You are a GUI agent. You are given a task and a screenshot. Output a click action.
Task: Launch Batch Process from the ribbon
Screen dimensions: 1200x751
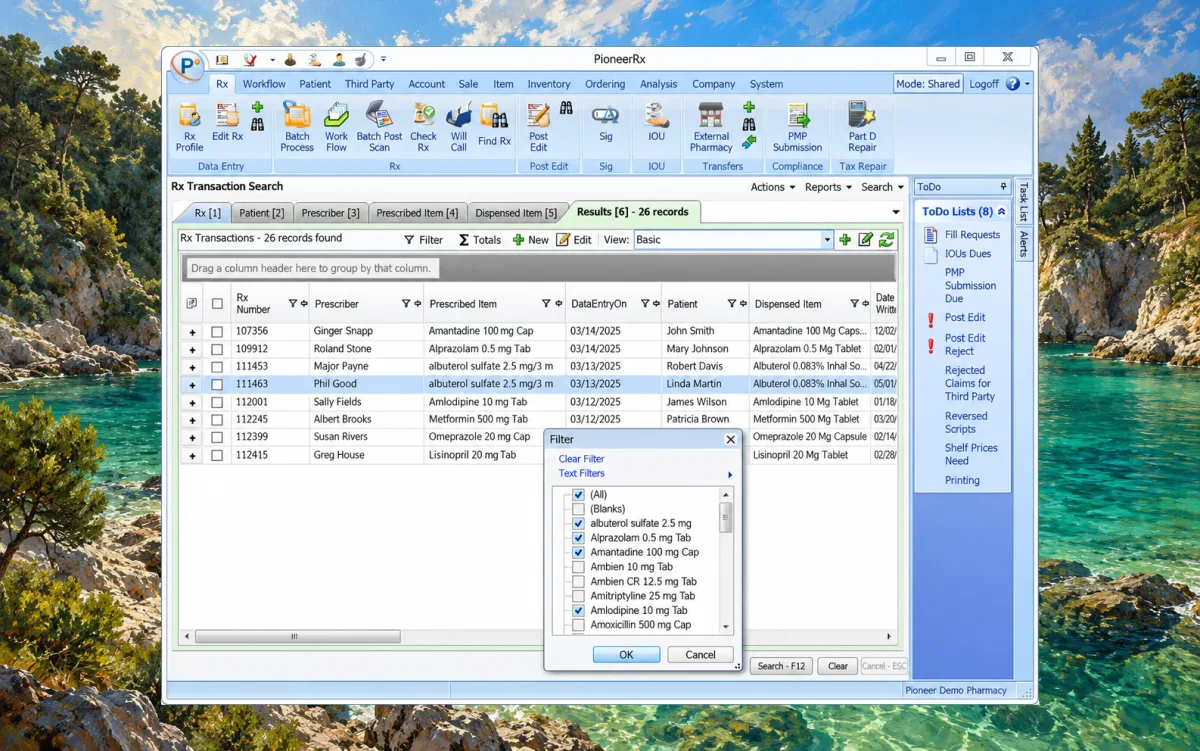pos(297,126)
